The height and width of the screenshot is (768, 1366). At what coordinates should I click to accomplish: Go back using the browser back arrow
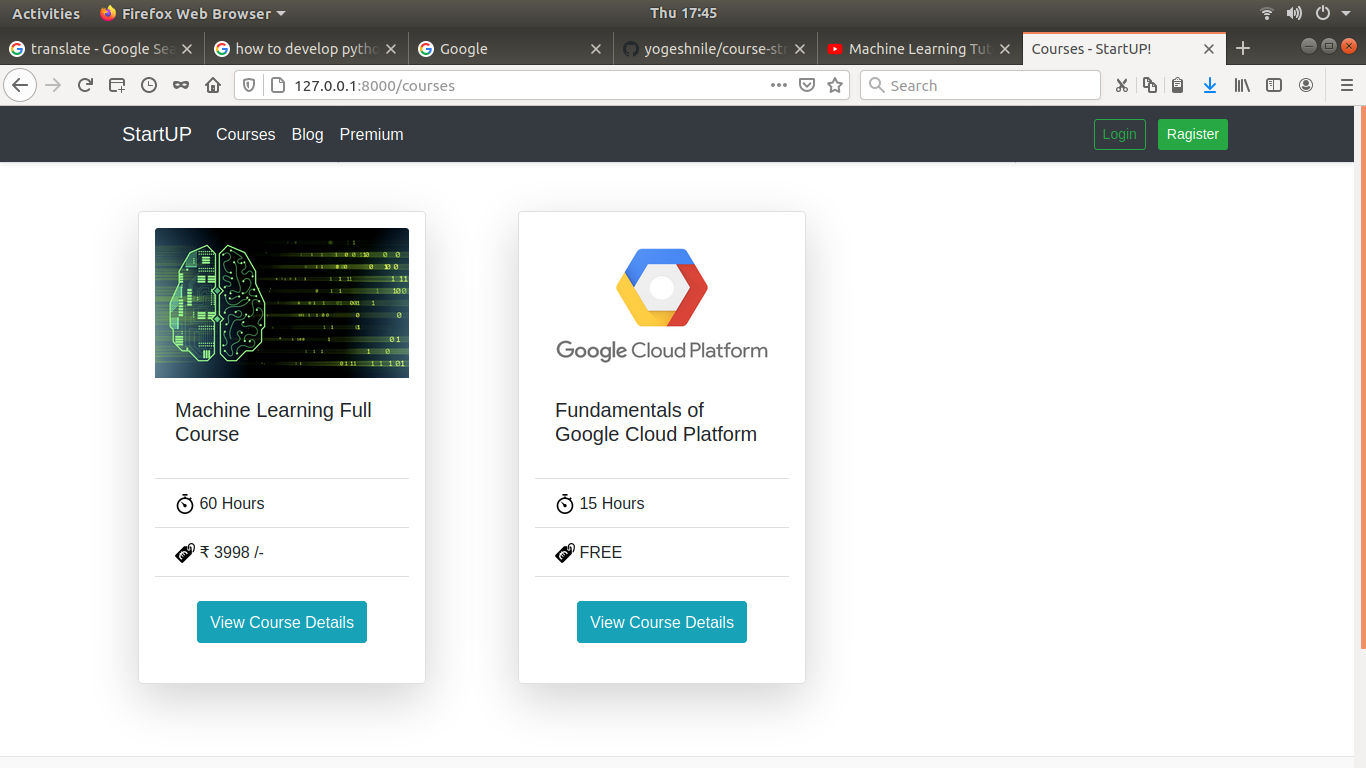20,85
